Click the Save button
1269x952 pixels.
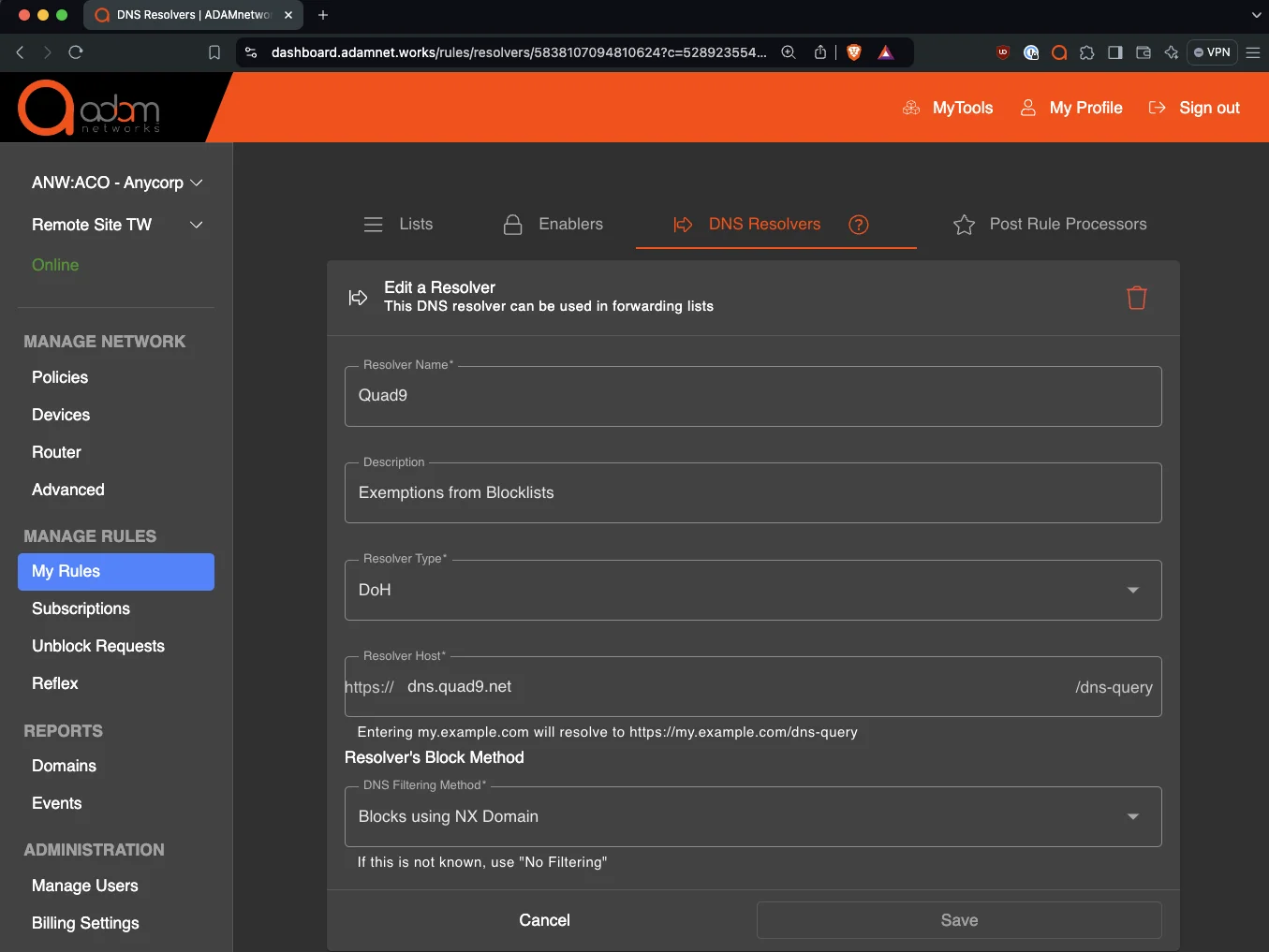point(959,920)
